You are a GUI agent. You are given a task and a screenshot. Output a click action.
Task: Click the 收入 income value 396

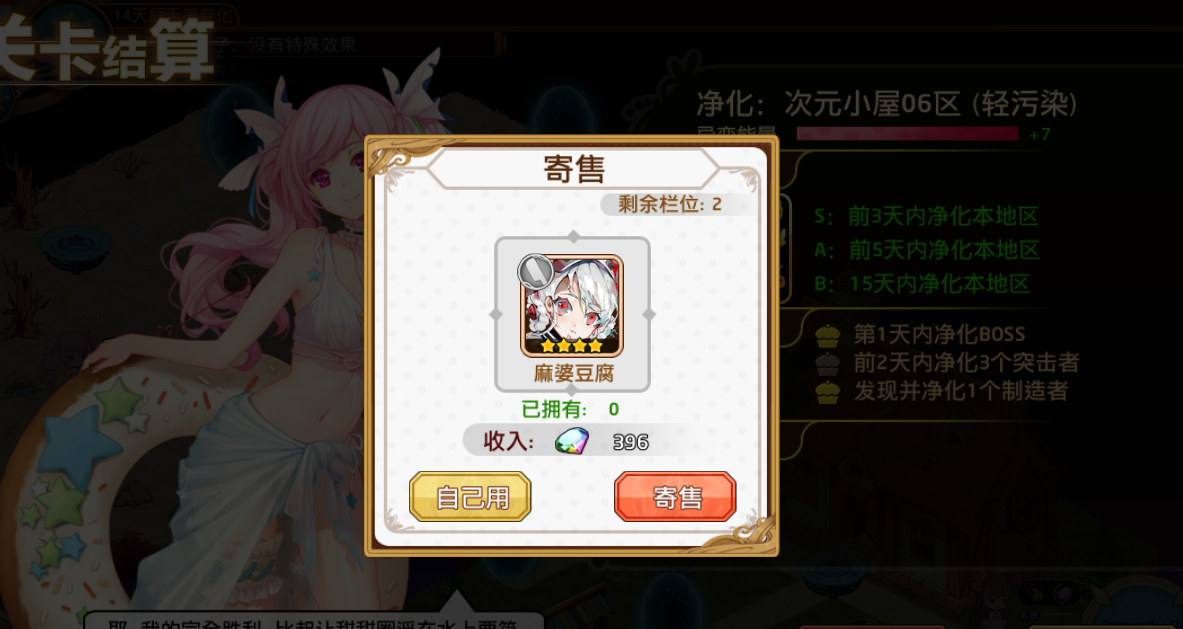point(631,442)
